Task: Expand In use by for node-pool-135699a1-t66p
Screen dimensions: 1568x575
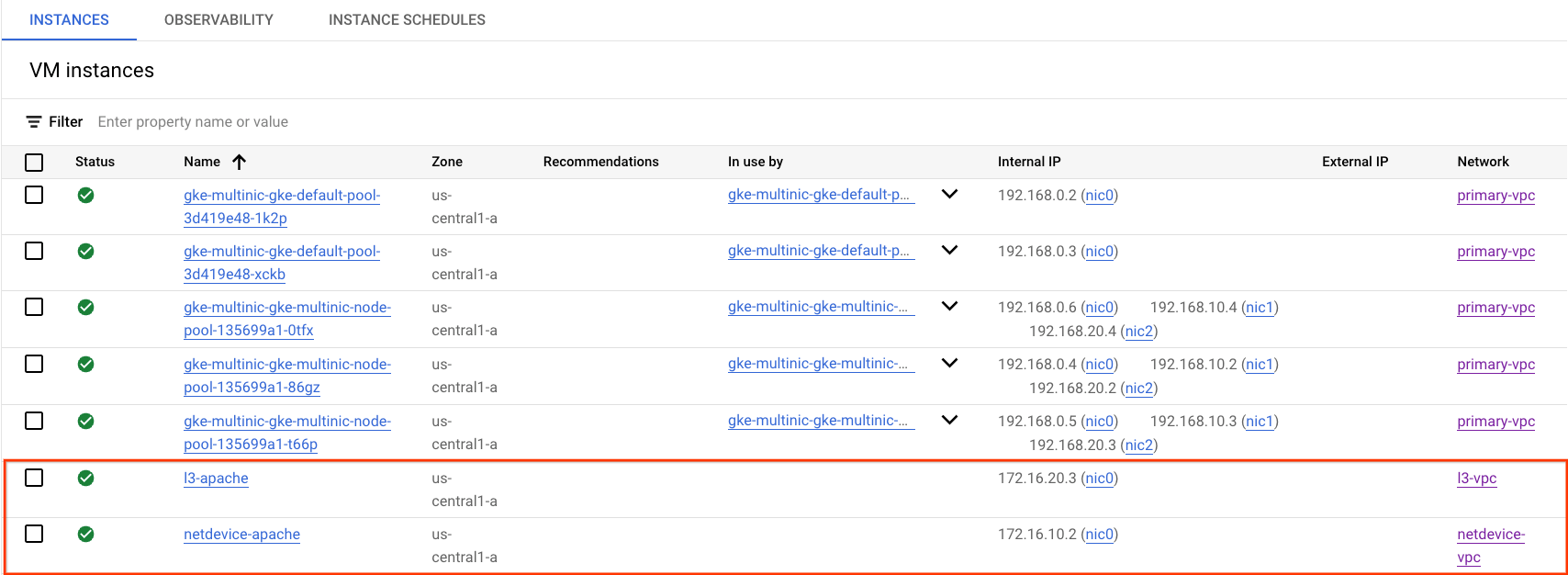Action: coord(949,420)
